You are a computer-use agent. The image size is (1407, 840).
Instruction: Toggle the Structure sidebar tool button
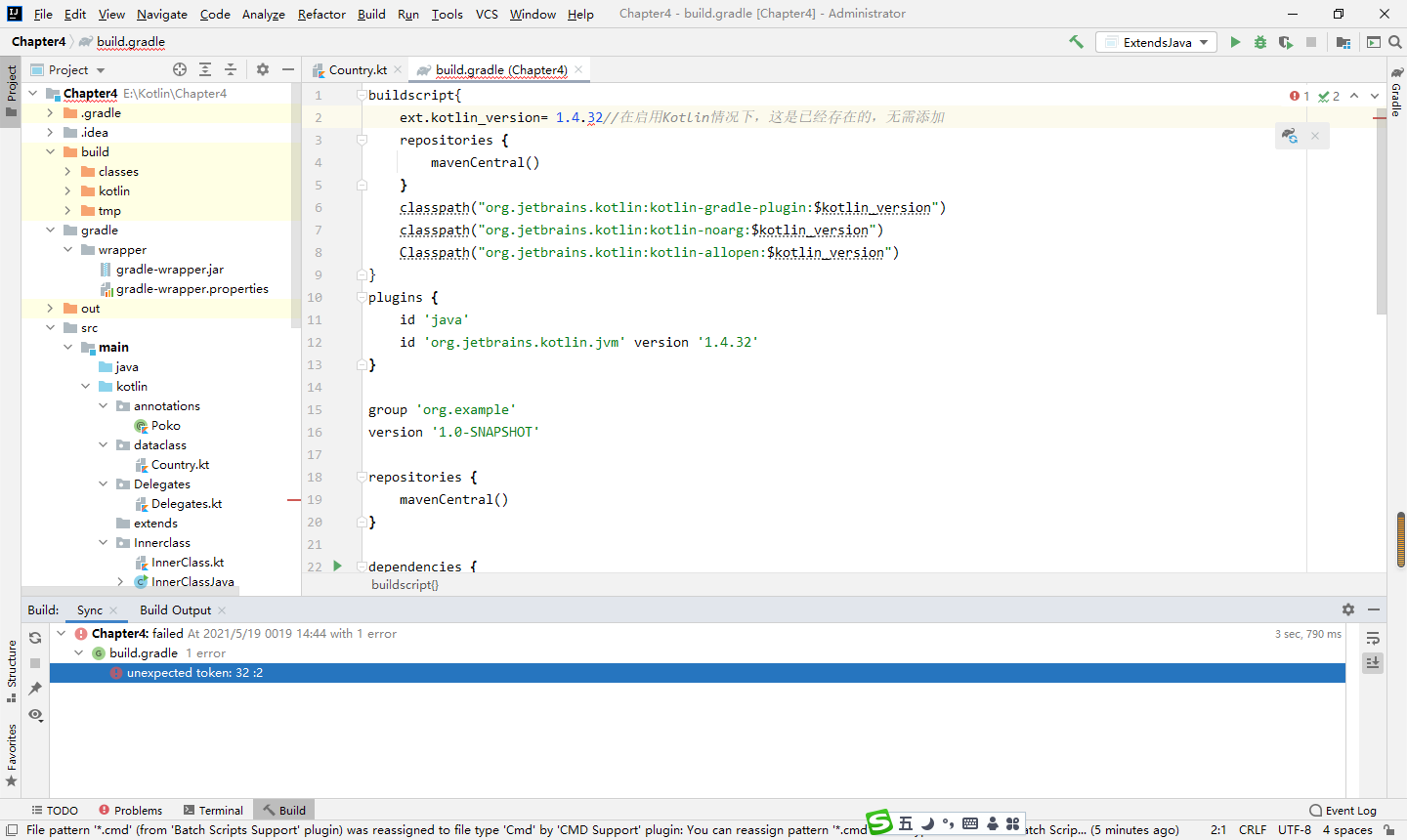click(x=11, y=672)
